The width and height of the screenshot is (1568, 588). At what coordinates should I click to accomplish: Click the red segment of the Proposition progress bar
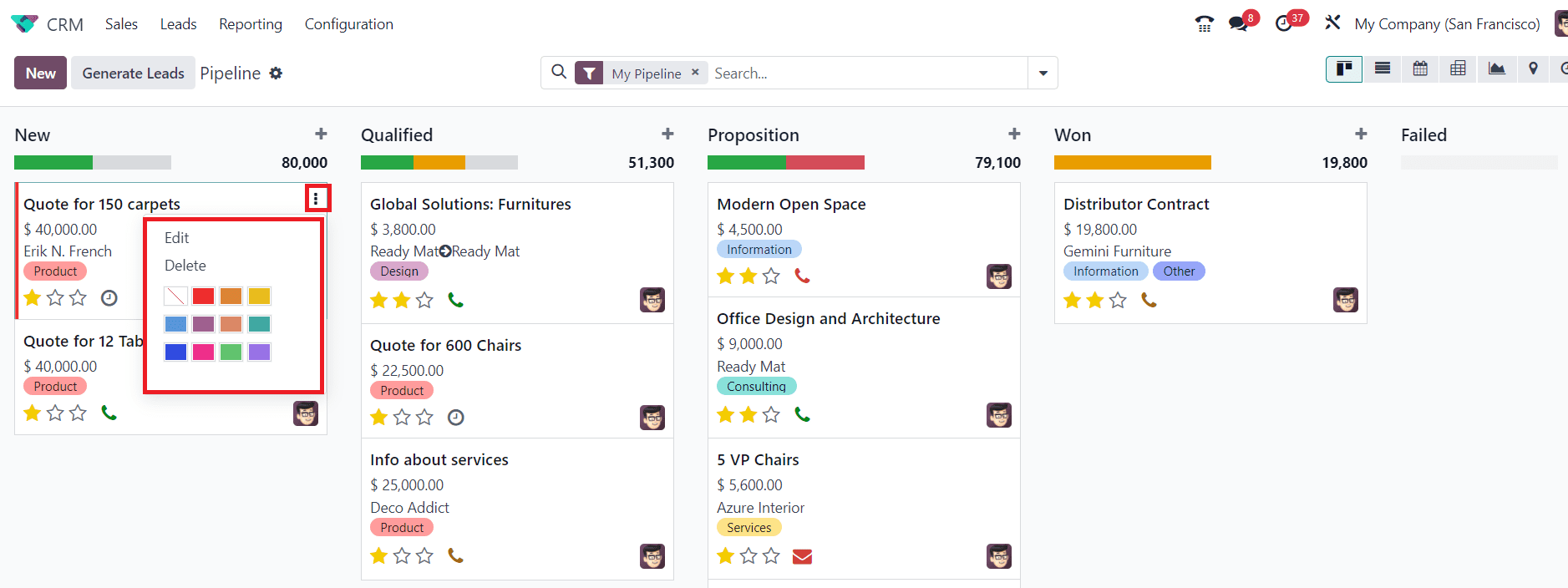825,163
